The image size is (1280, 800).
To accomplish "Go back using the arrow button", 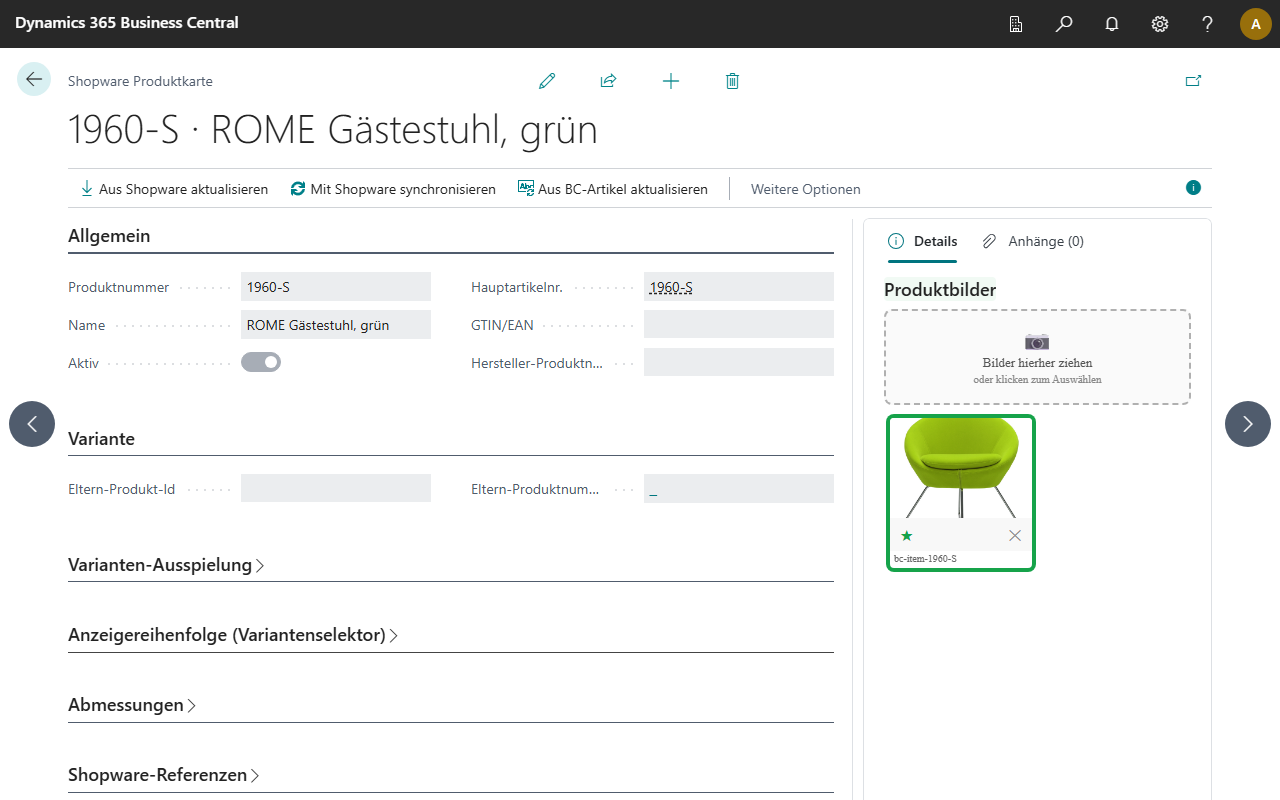I will click(x=34, y=80).
